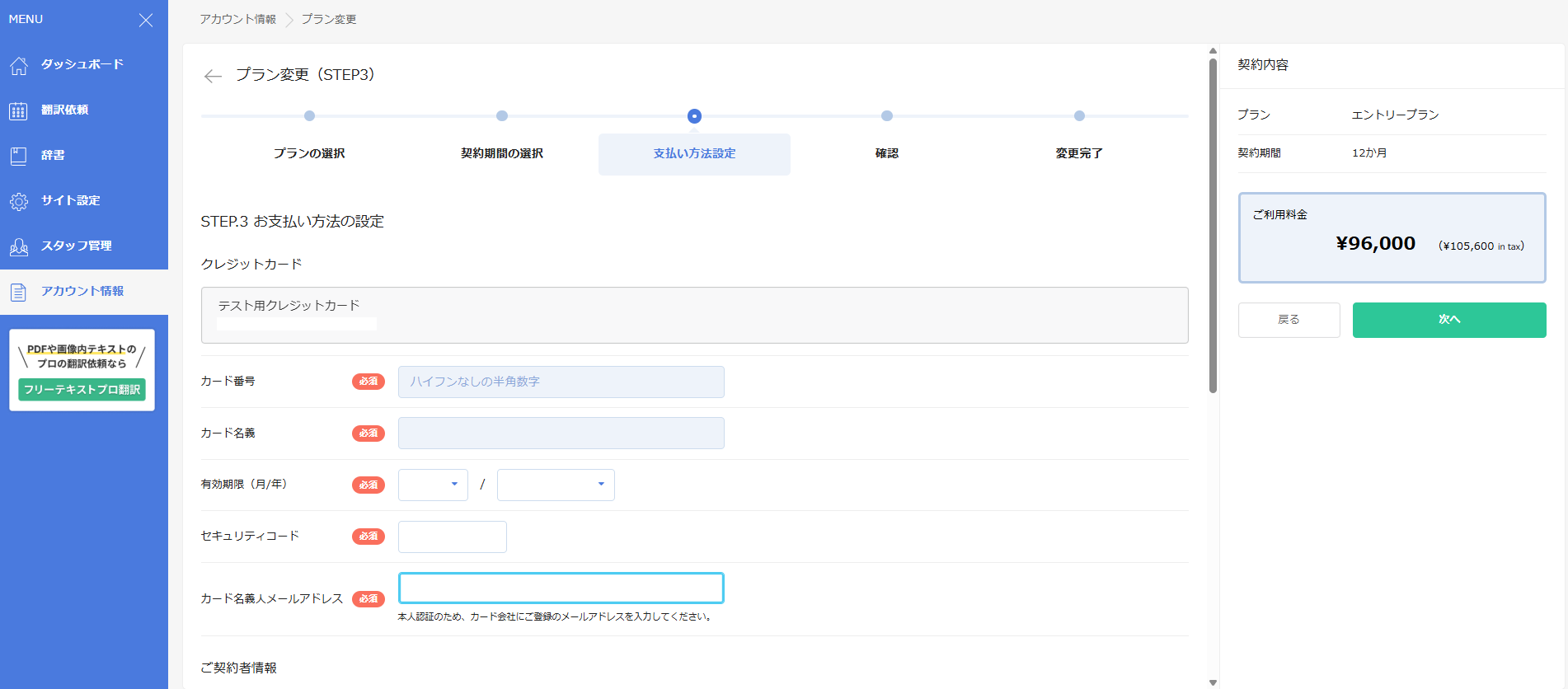Click the dashboard home icon

pos(19,65)
